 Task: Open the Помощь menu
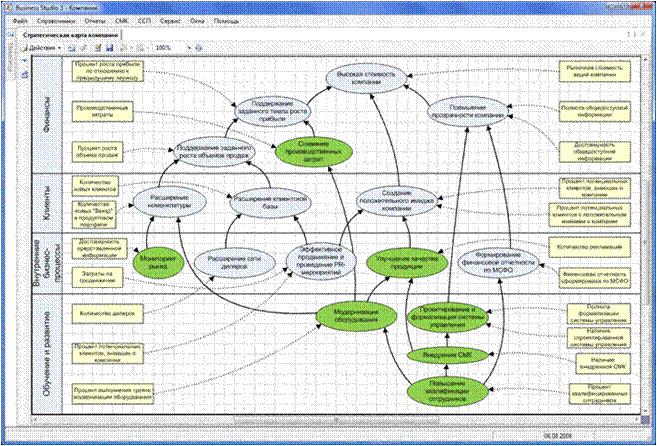point(225,19)
